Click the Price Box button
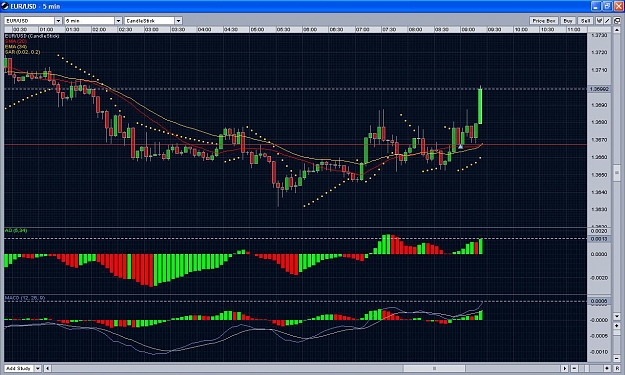625x375 pixels. pos(544,21)
